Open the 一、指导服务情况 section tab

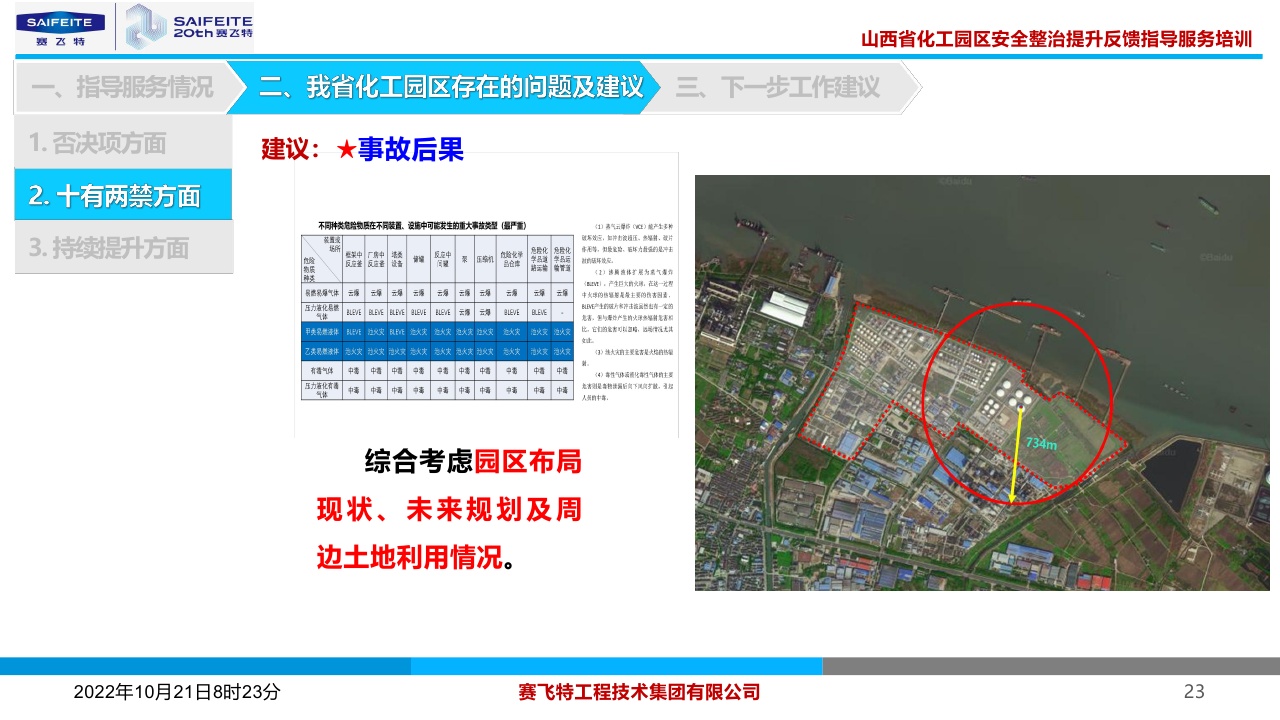click(121, 88)
